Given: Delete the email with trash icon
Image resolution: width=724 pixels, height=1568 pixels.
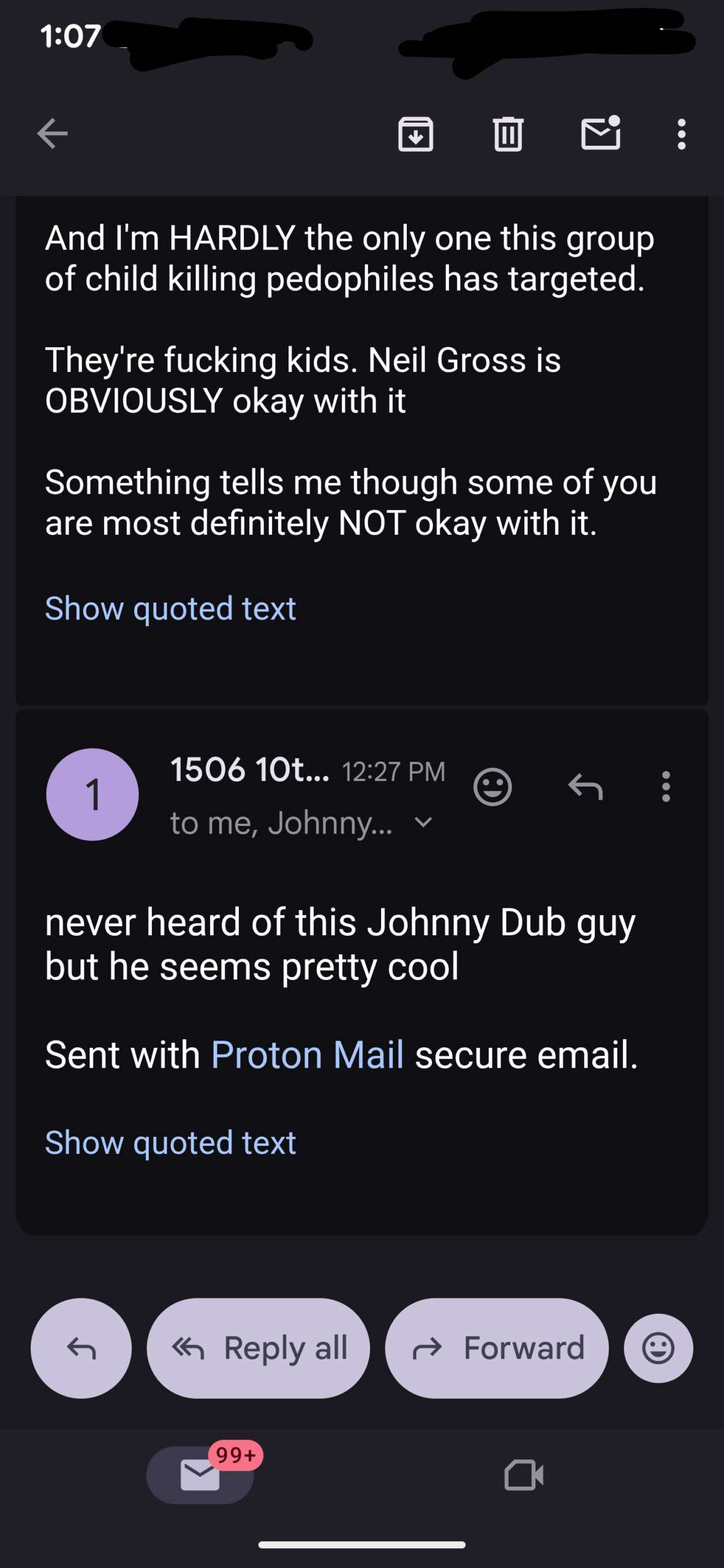Looking at the screenshot, I should 508,134.
